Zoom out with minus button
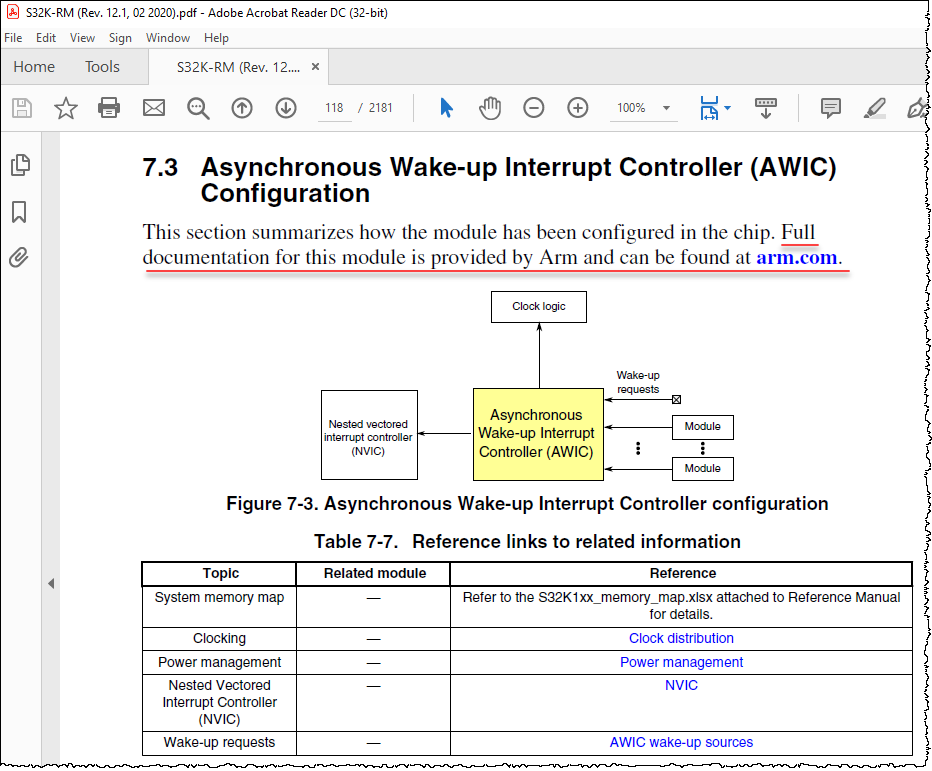 click(x=534, y=108)
